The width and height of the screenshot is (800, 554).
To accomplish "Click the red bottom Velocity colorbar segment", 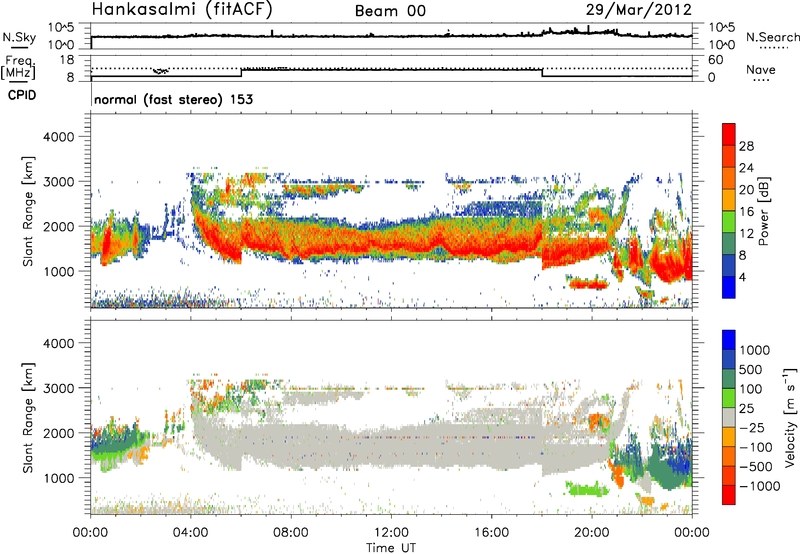I will point(729,495).
